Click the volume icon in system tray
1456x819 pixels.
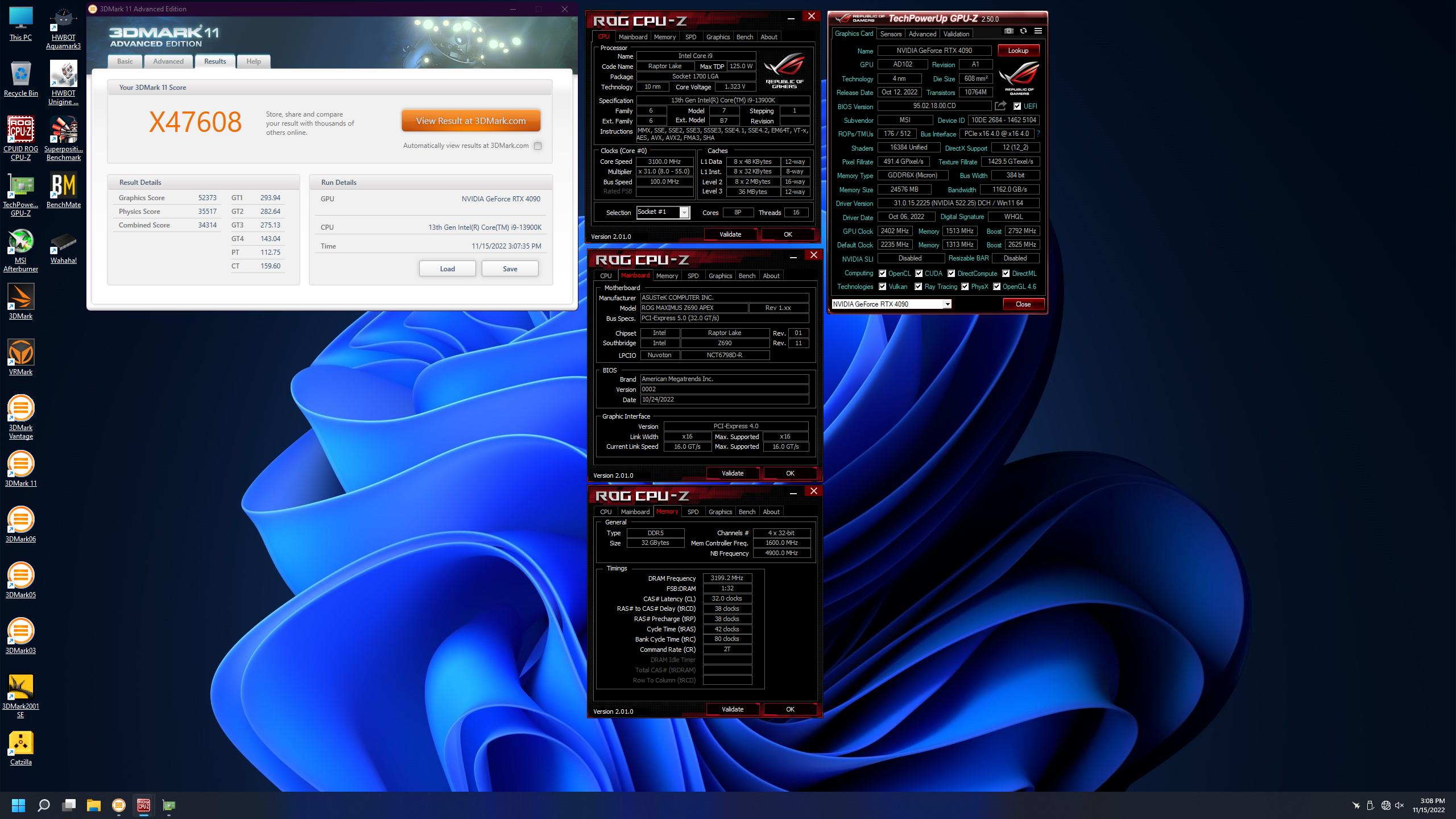(1400, 805)
